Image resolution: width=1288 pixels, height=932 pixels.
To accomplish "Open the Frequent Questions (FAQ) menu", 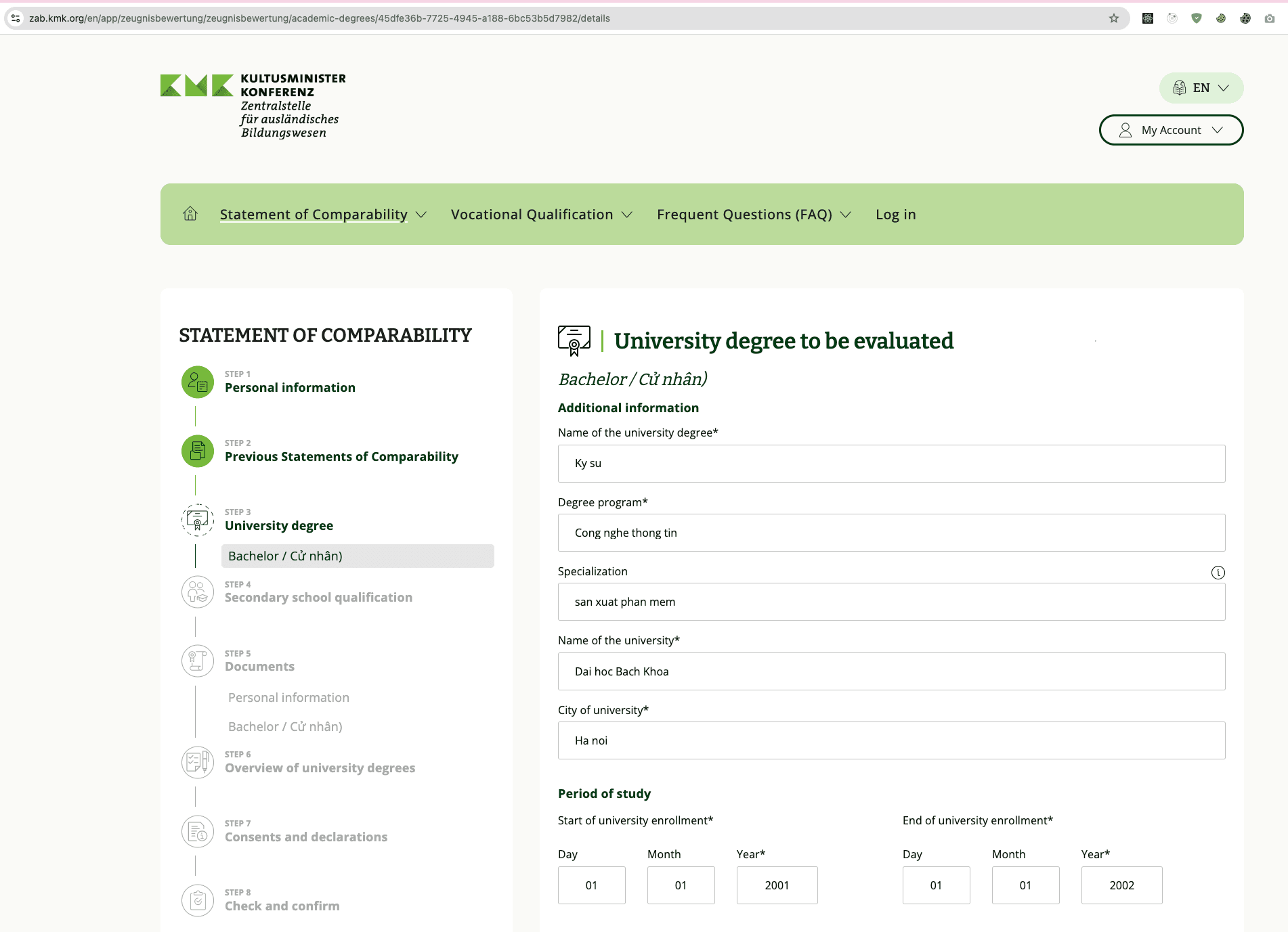I will (x=744, y=214).
